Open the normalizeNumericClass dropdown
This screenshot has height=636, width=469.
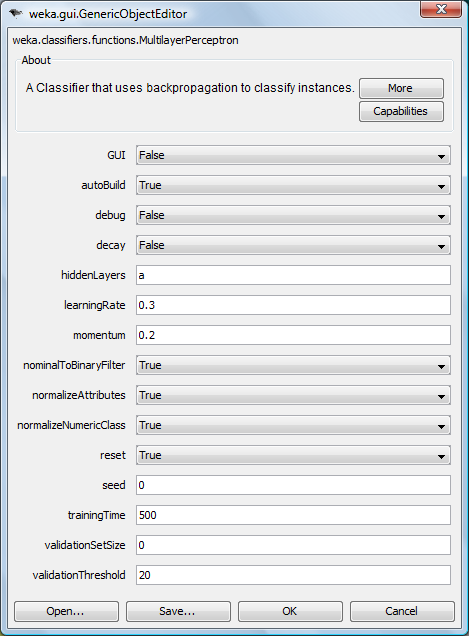coord(293,425)
